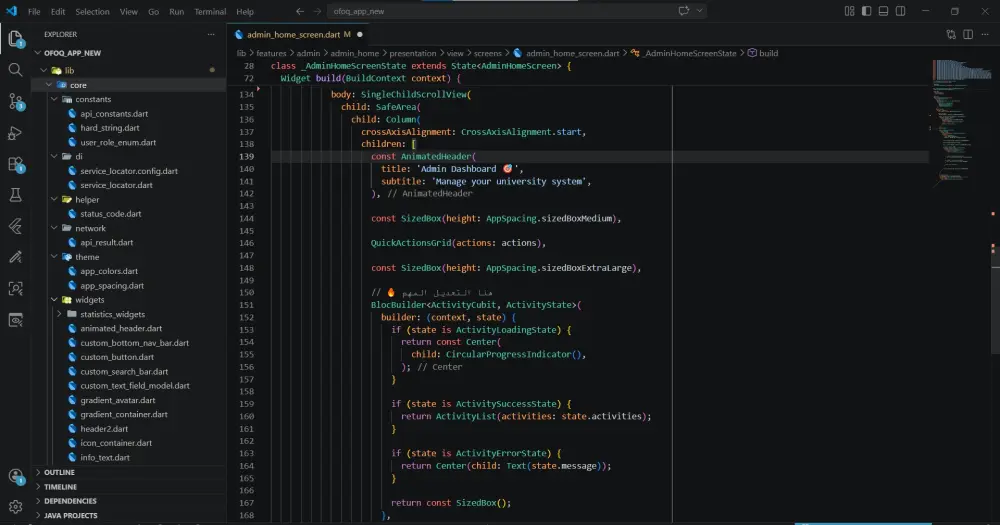The image size is (1000, 525).
Task: Open the Source Control view
Action: point(15,101)
